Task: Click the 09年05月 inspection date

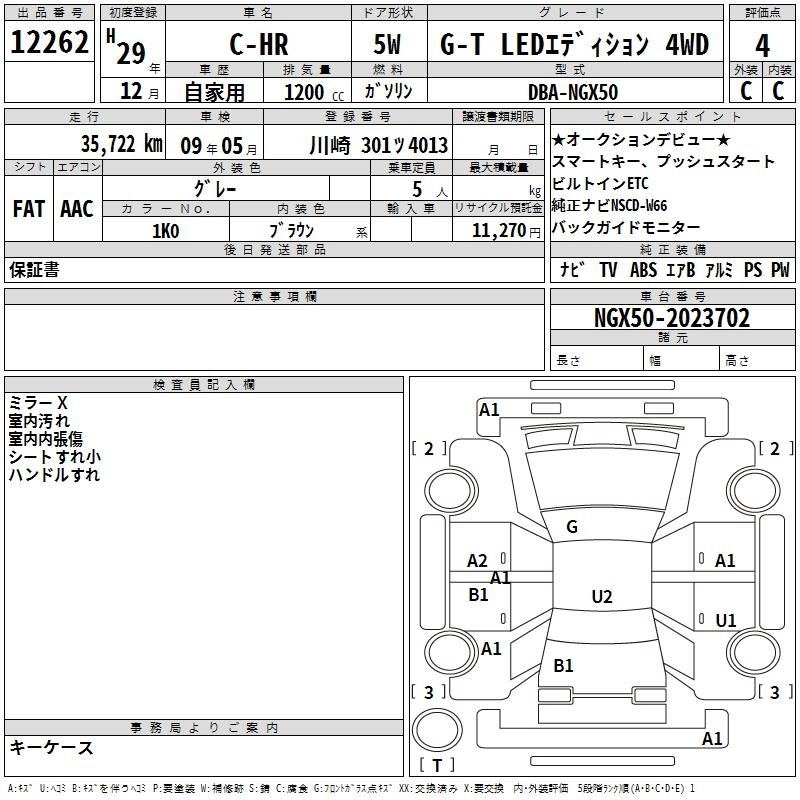Action: (x=219, y=146)
